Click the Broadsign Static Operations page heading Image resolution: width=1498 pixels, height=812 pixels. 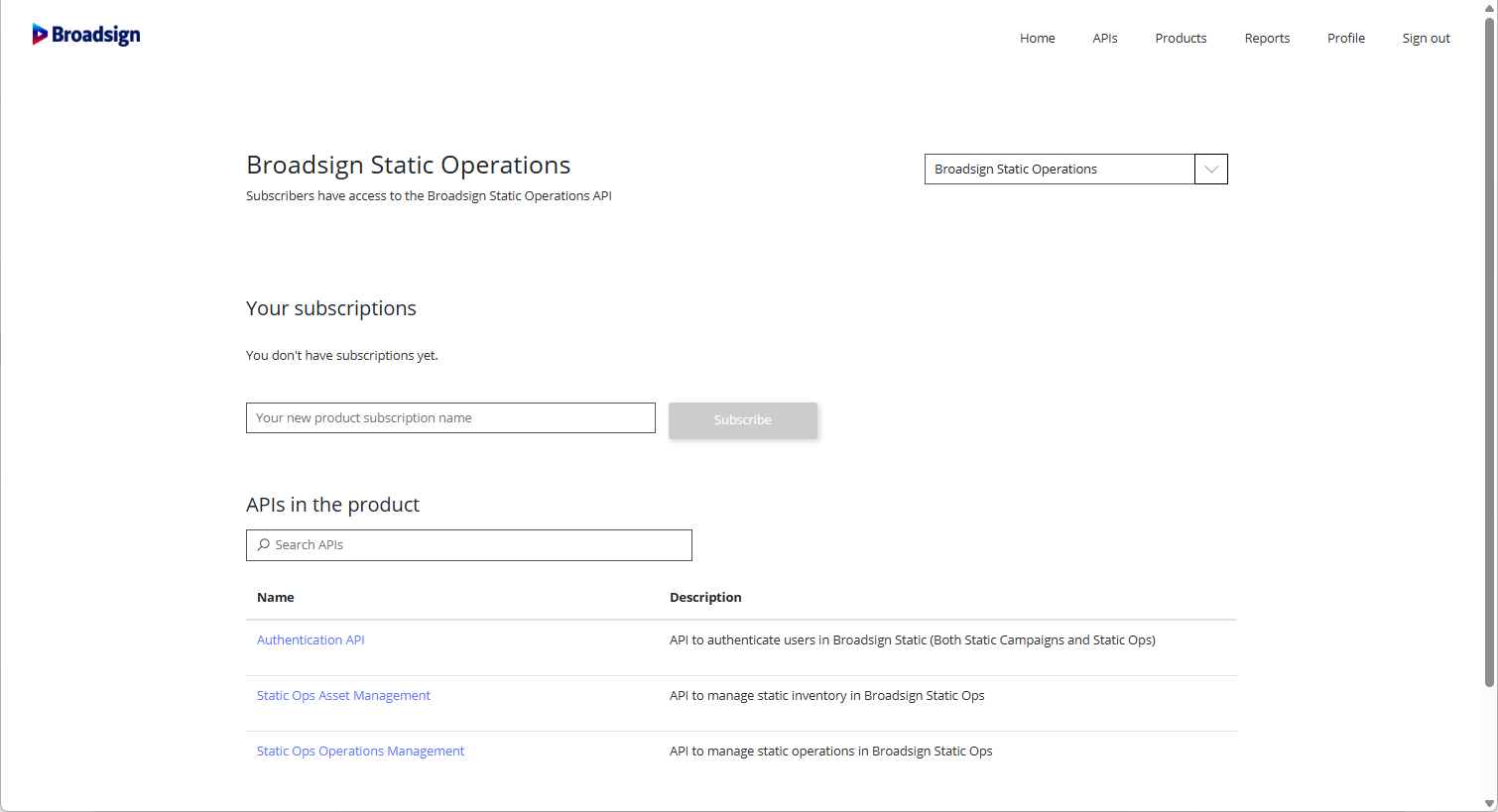409,165
